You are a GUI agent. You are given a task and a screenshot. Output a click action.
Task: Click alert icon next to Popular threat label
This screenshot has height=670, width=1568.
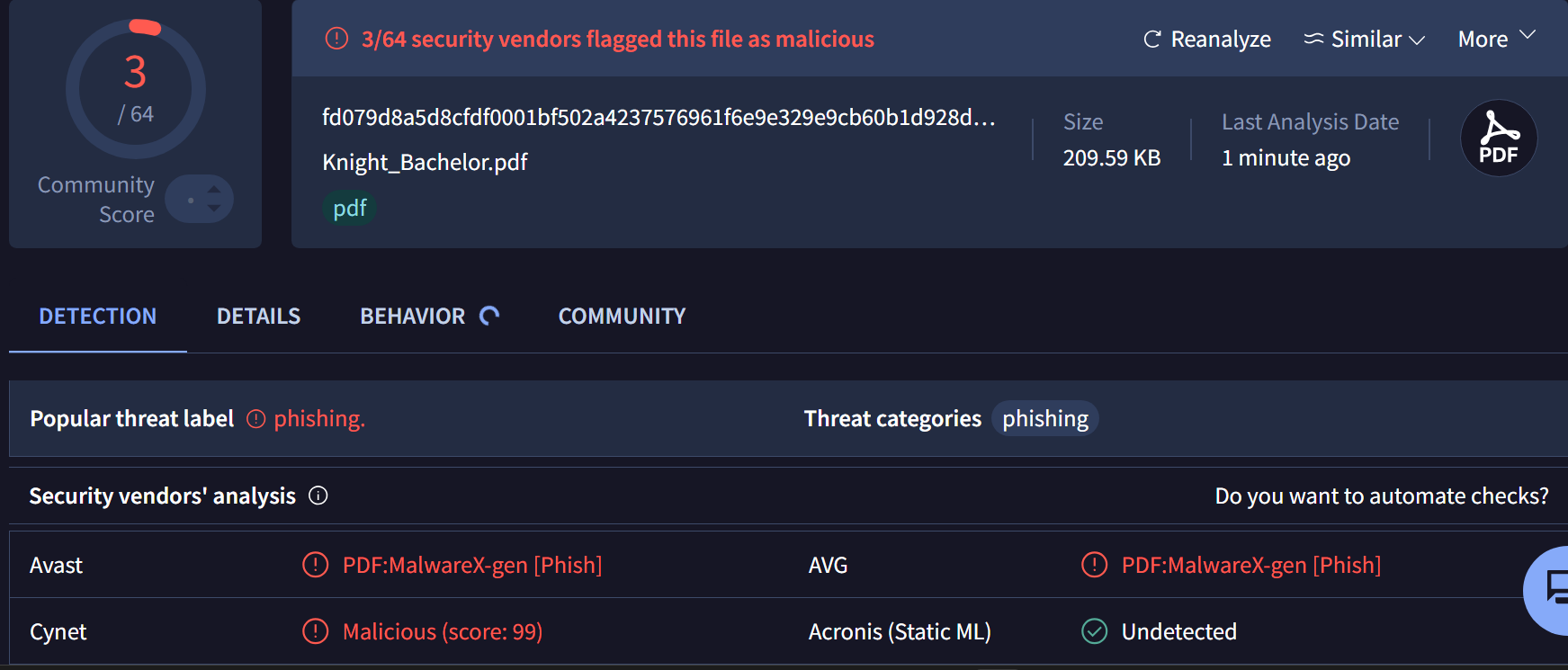coord(256,419)
